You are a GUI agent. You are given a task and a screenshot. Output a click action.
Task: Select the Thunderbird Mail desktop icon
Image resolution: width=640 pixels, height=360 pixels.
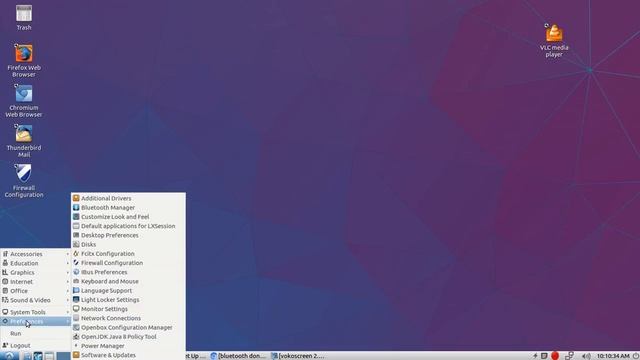[24, 141]
